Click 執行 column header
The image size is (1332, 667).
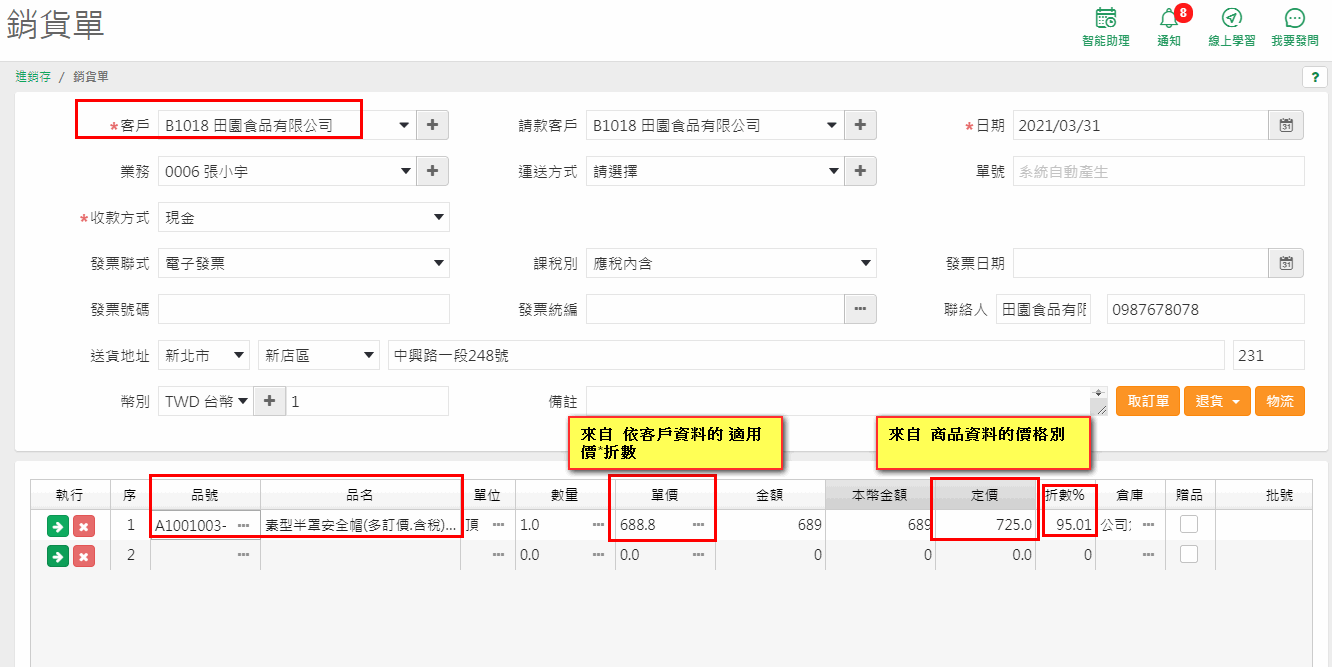(x=70, y=495)
